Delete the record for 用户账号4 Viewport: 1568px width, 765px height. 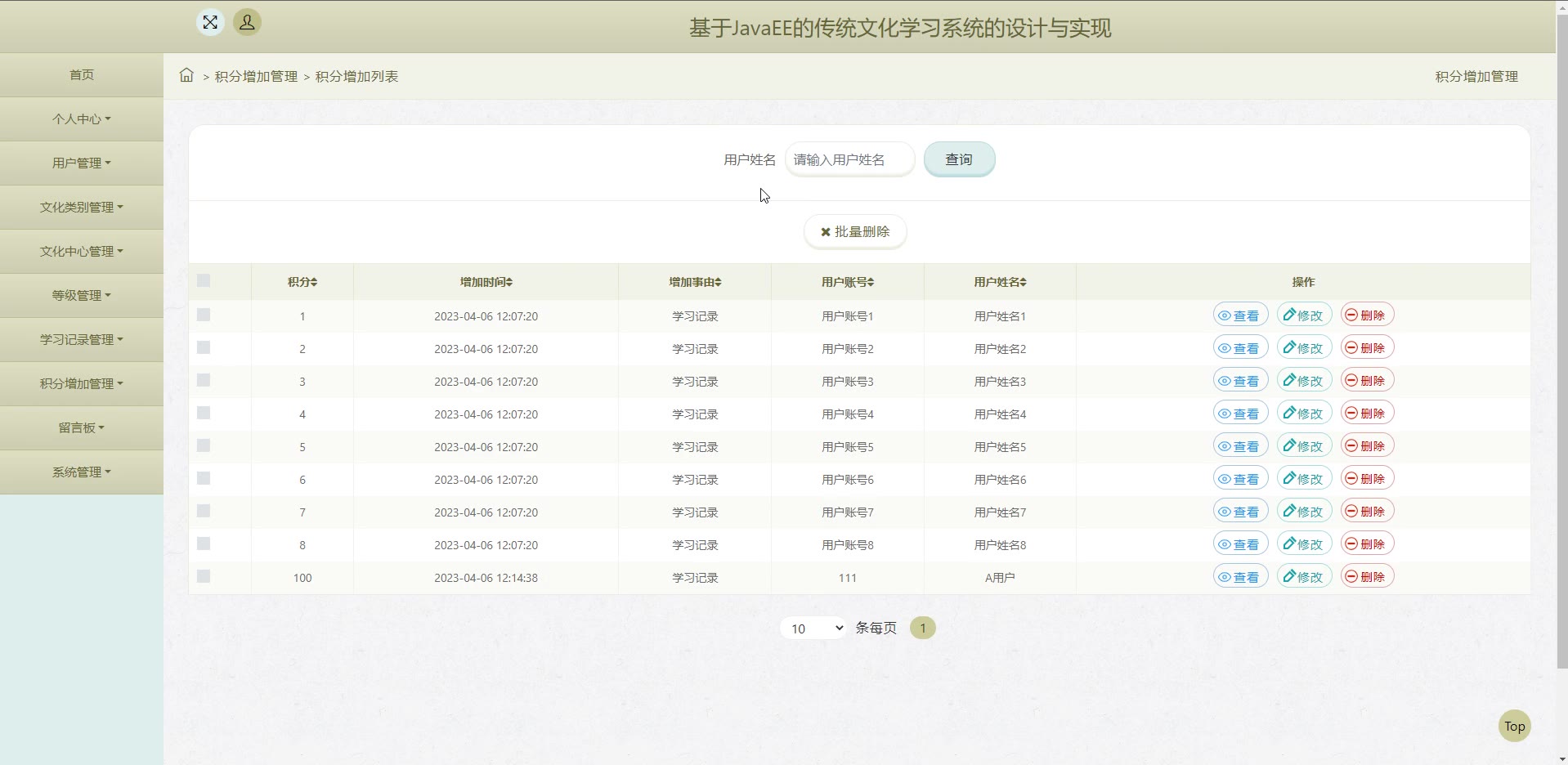(1367, 413)
